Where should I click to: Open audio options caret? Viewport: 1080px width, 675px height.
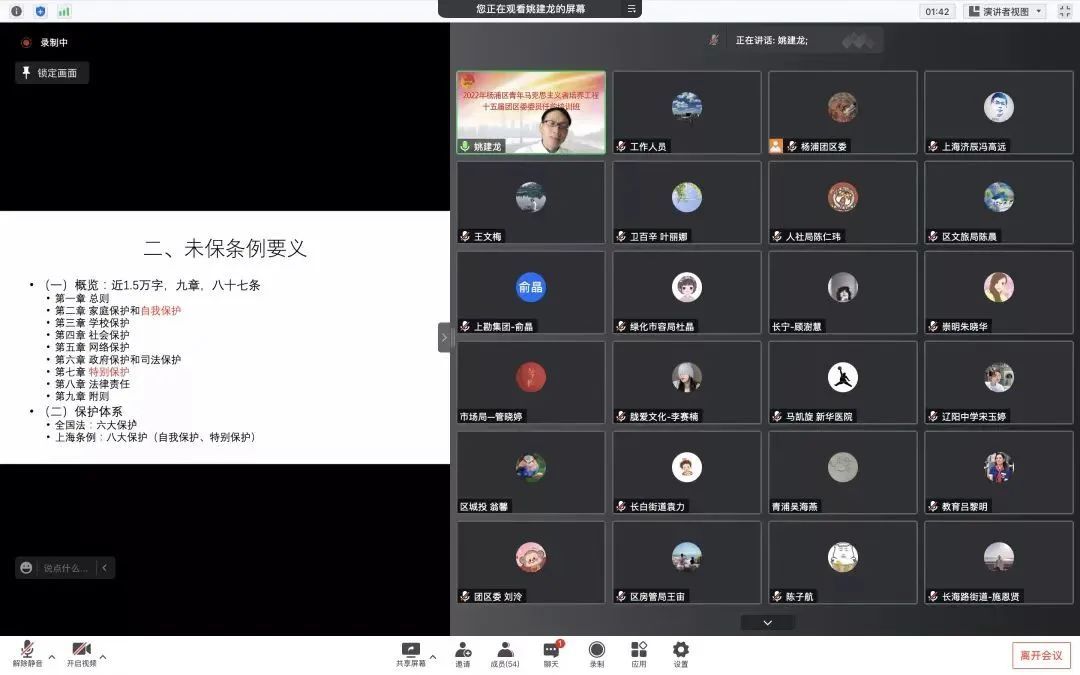click(x=52, y=657)
